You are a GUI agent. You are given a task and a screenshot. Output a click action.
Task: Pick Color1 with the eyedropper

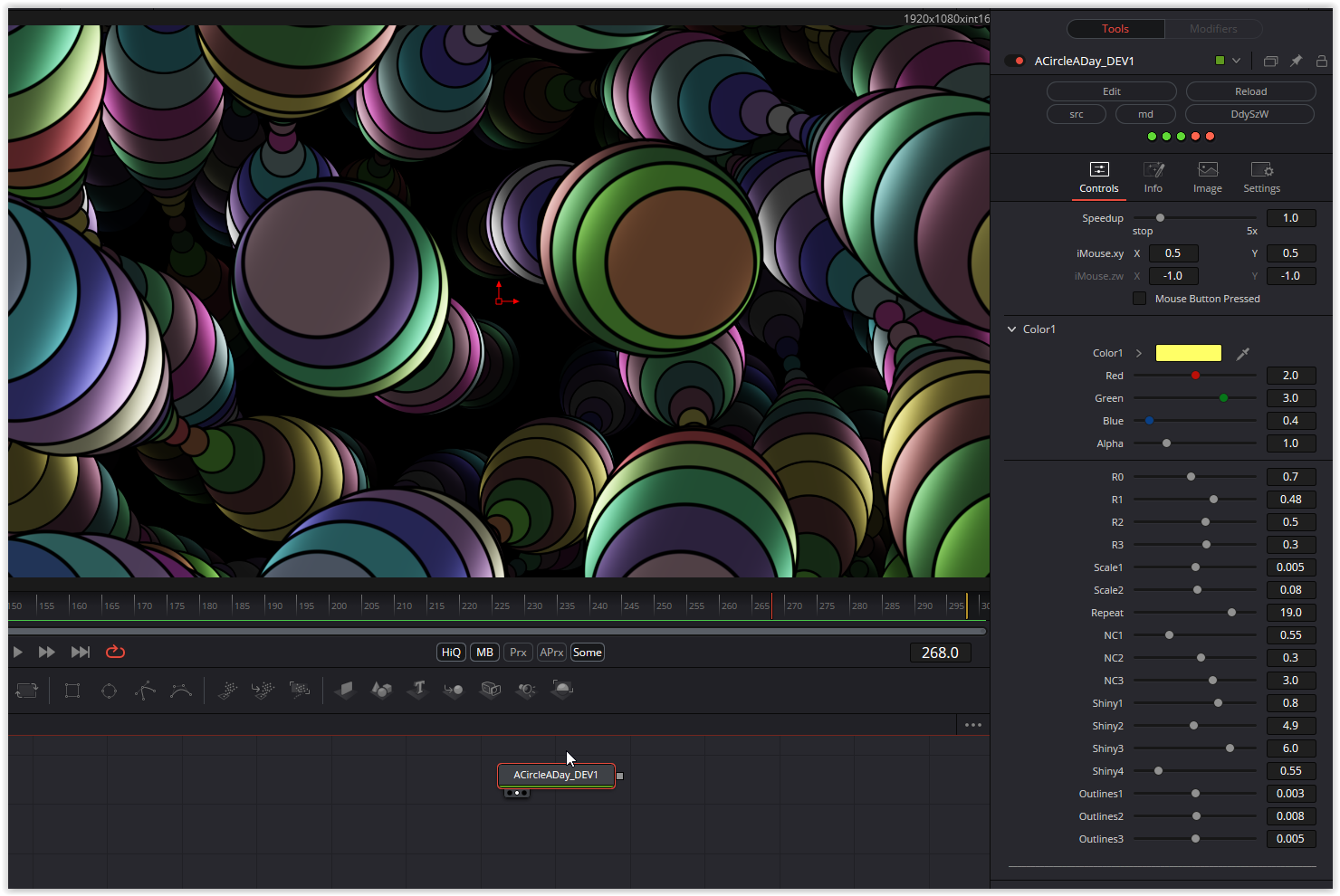click(1243, 353)
